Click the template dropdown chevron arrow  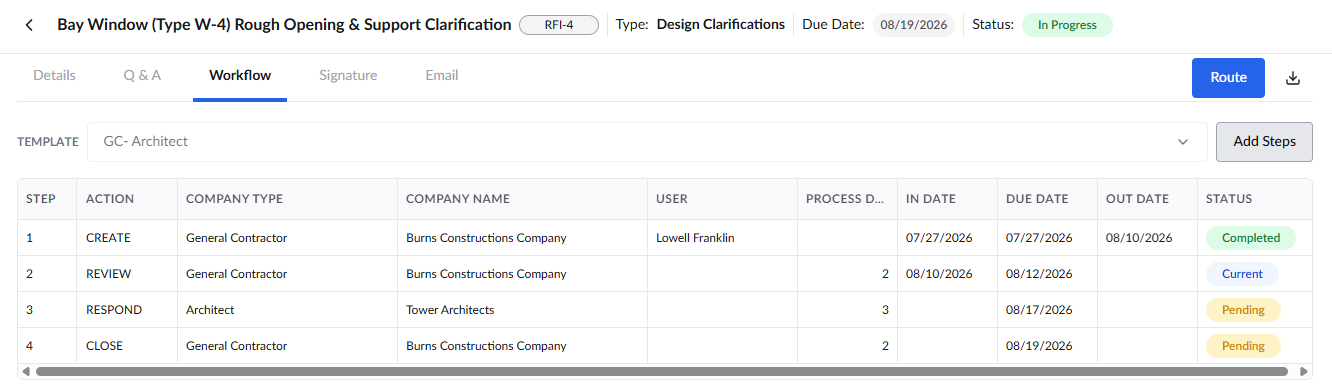click(x=1183, y=142)
